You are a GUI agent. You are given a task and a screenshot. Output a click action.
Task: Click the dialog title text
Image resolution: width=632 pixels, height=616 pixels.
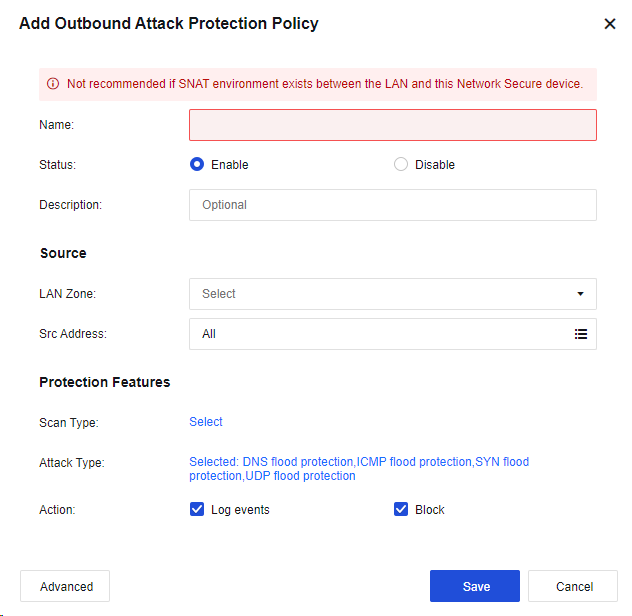pyautogui.click(x=169, y=23)
